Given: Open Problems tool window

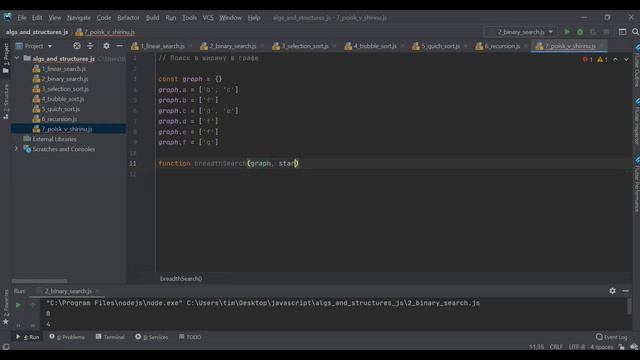Looking at the screenshot, I should 67,337.
